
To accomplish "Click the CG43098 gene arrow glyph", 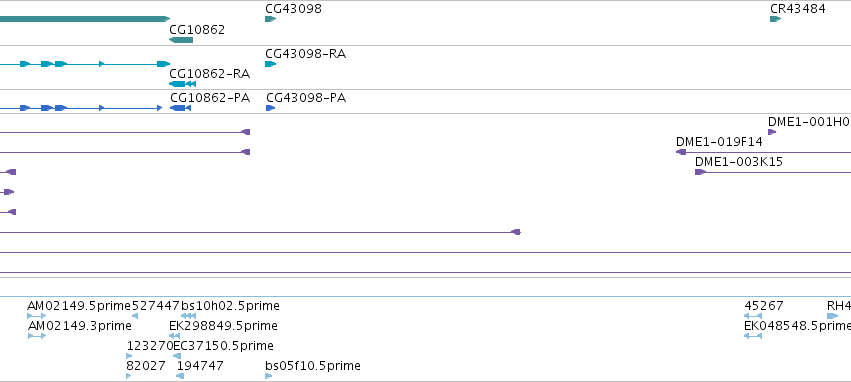I will 270,19.
